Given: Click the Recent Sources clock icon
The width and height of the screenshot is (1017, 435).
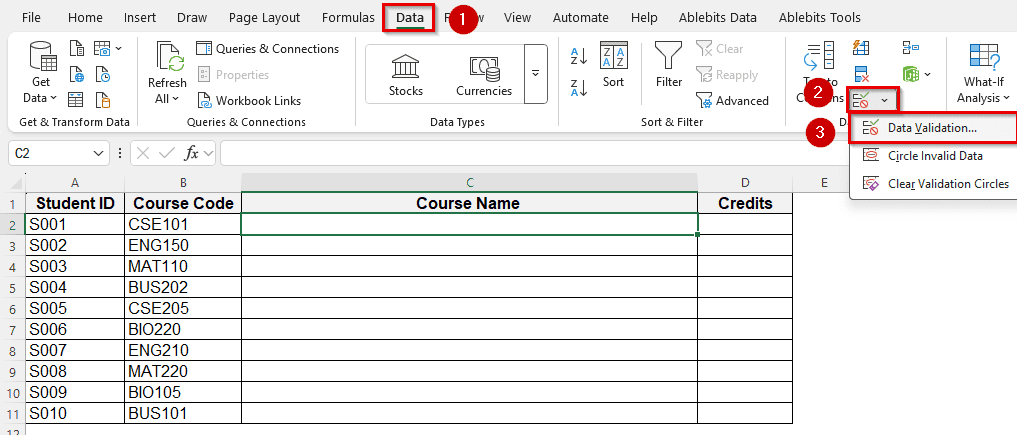Looking at the screenshot, I should pos(102,75).
